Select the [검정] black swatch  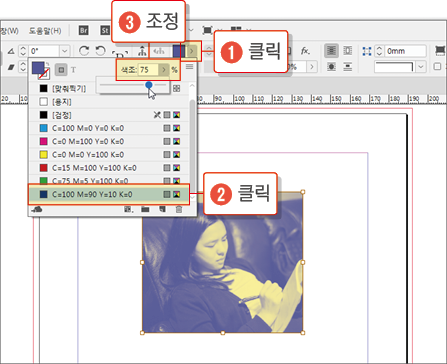pyautogui.click(x=109, y=115)
